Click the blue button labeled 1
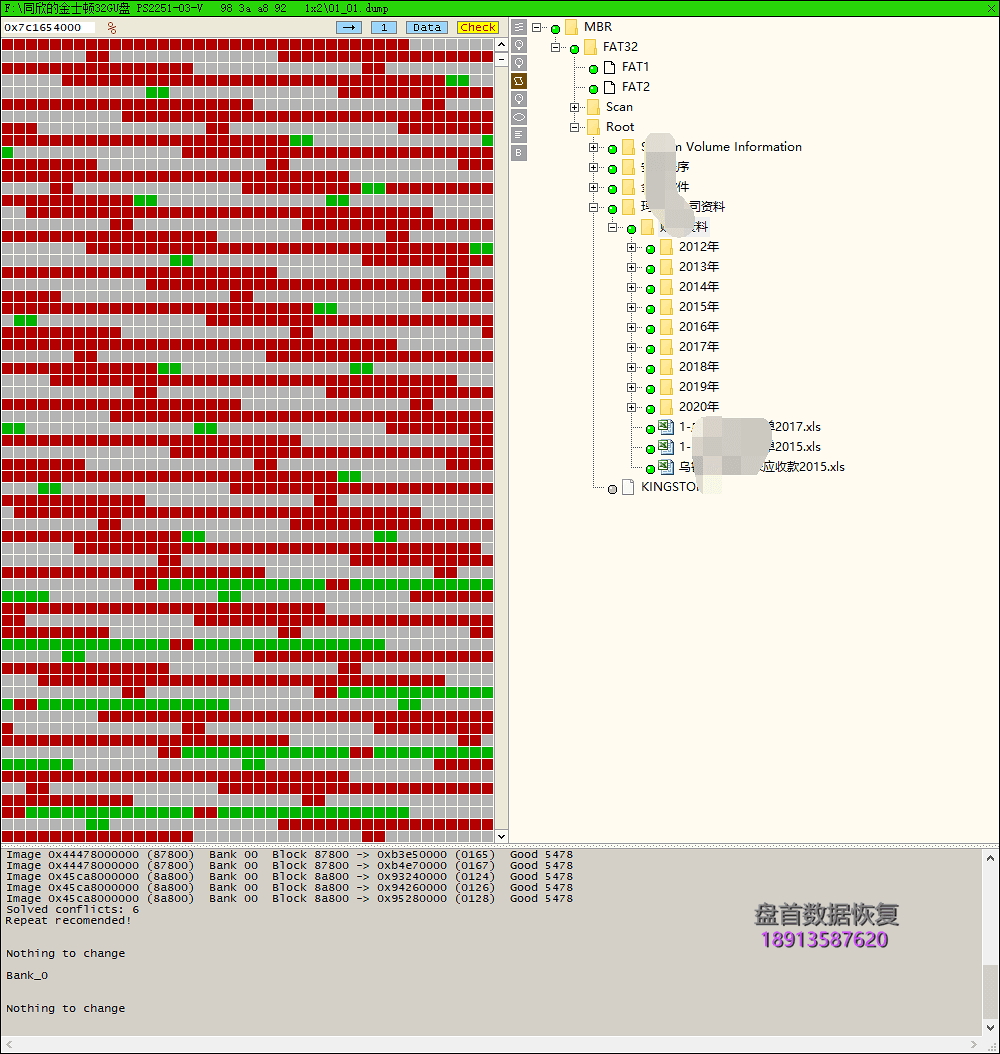This screenshot has width=1000, height=1054. [x=384, y=28]
